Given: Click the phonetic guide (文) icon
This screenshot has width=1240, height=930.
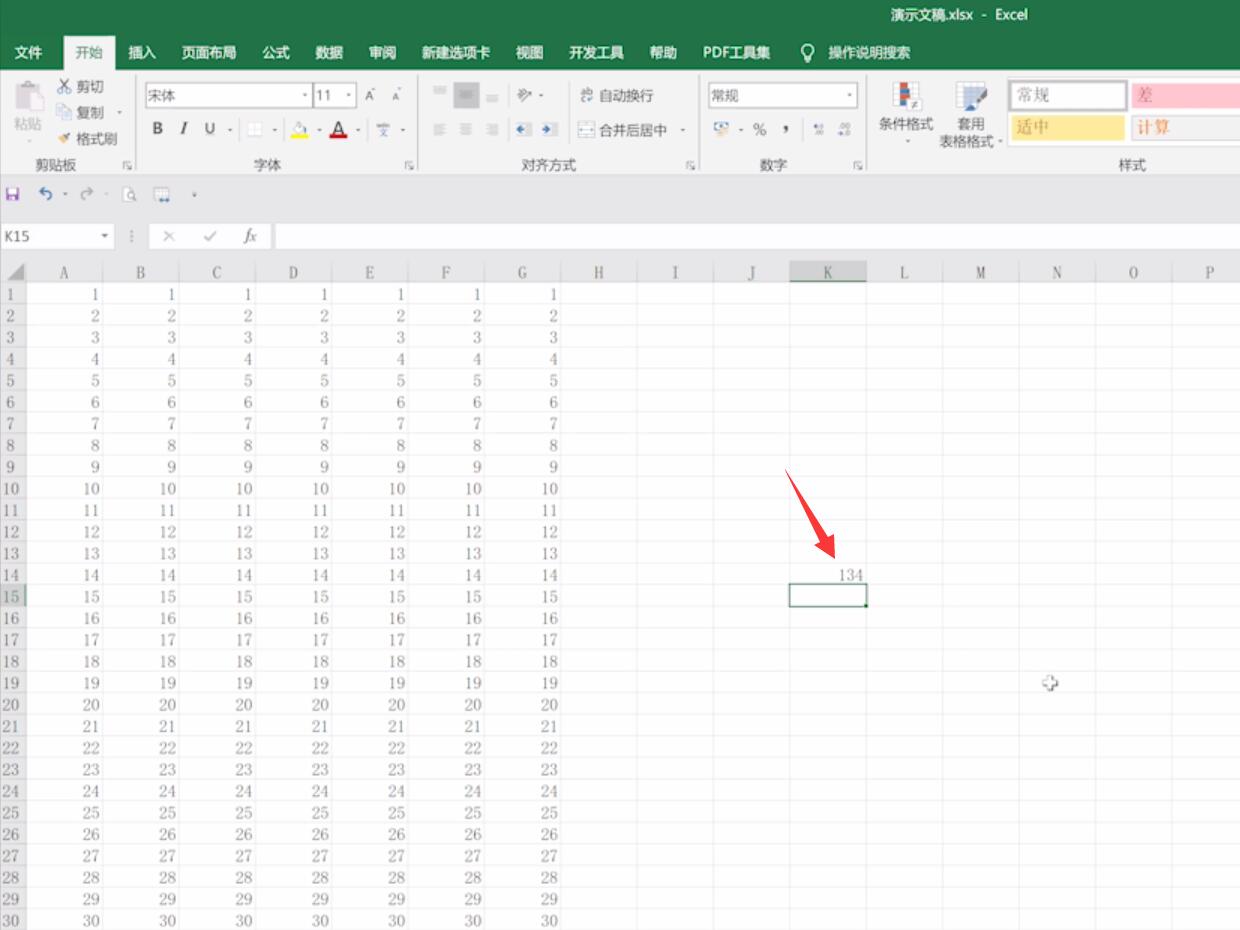Looking at the screenshot, I should tap(384, 129).
